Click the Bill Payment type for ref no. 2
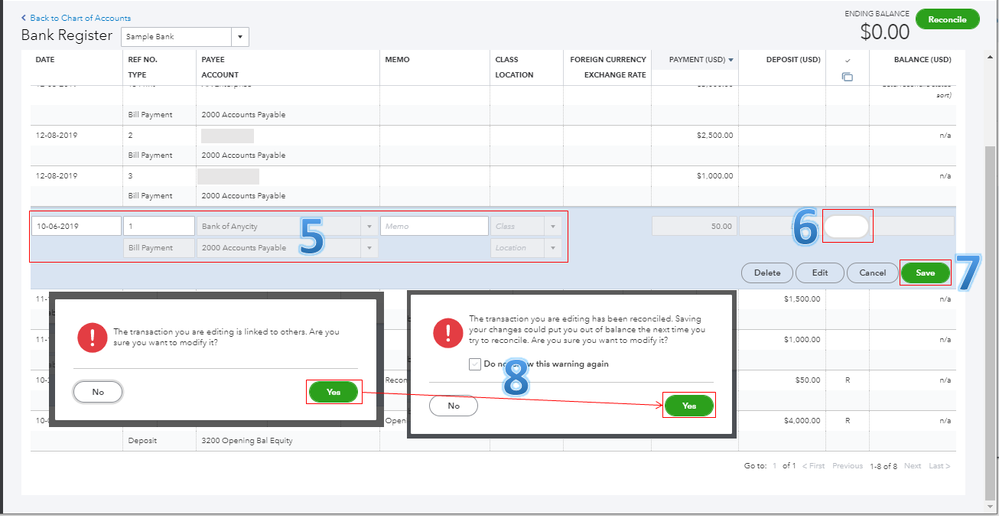The height and width of the screenshot is (516, 999). (148, 155)
